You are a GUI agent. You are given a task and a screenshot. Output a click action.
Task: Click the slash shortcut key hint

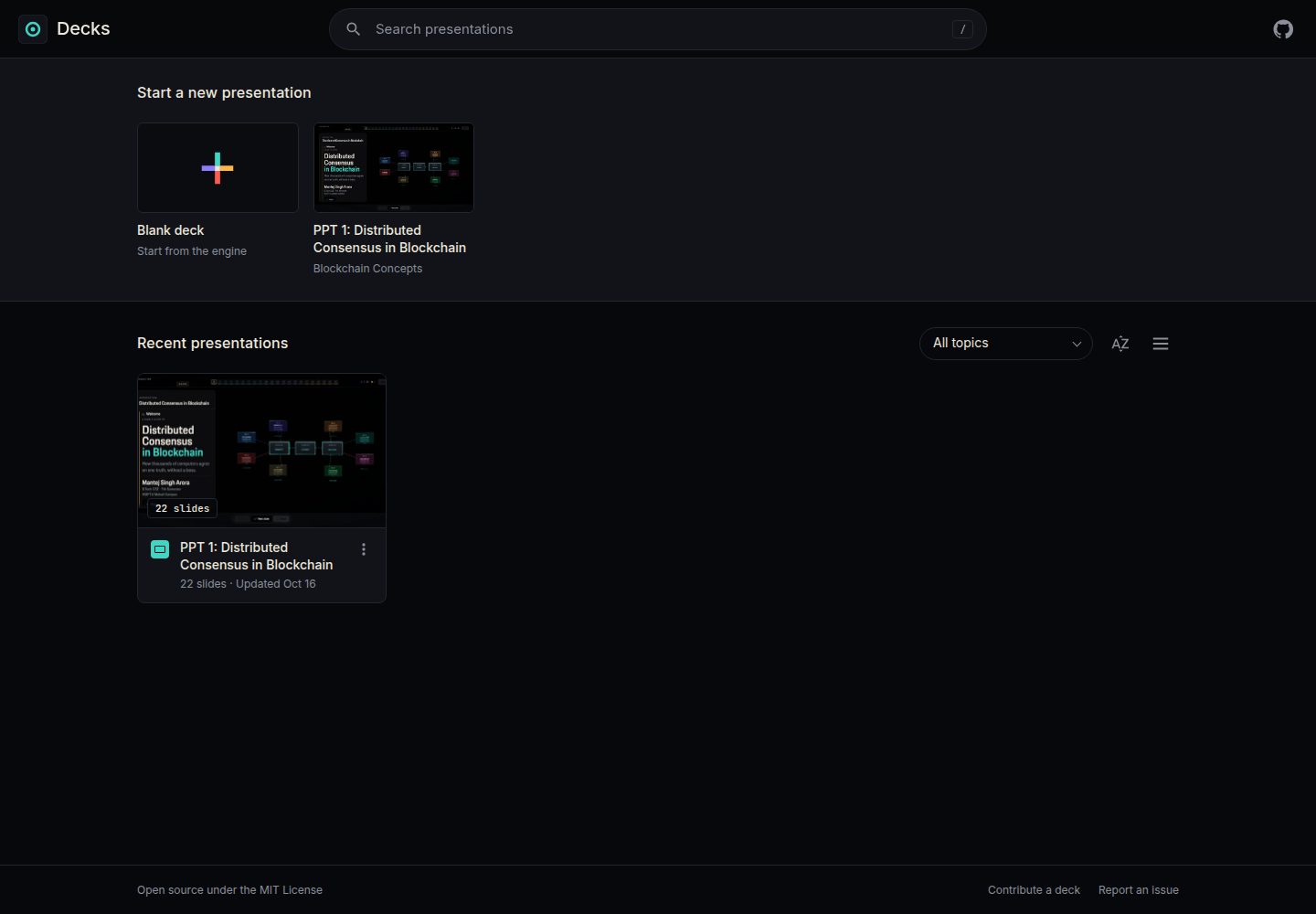962,29
